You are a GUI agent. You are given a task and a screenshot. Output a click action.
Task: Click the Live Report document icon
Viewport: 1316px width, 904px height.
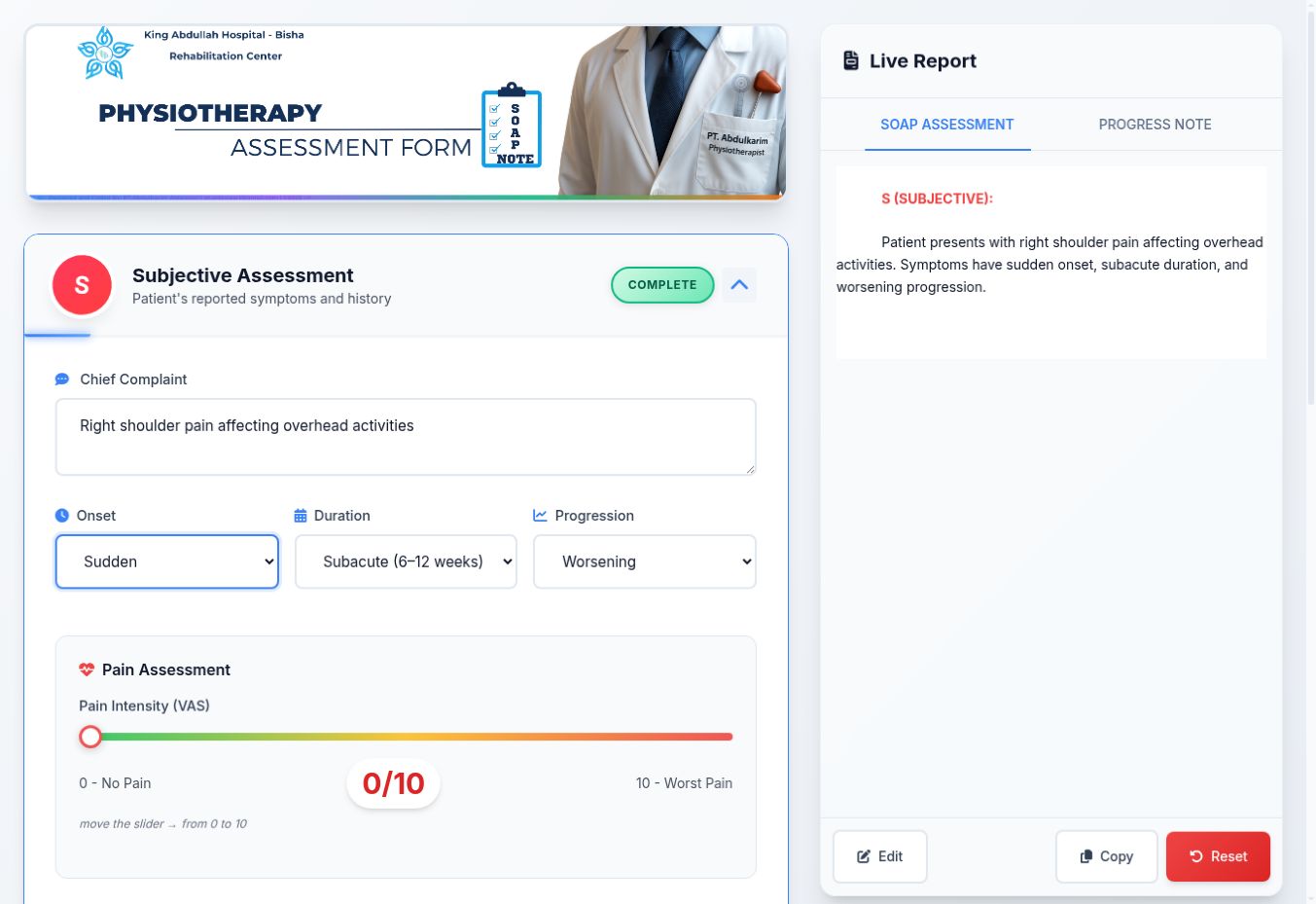850,60
